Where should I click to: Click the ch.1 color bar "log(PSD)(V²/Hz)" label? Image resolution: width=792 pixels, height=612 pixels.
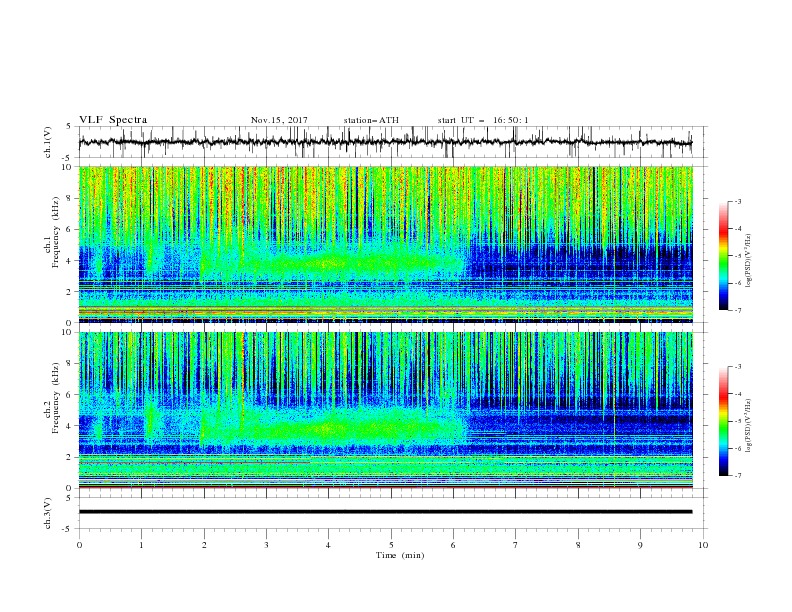[x=748, y=261]
